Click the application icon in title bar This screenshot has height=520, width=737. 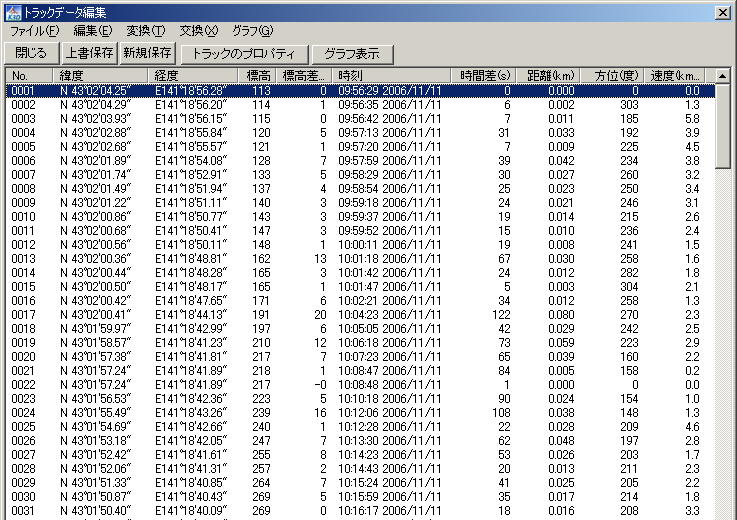[11, 12]
